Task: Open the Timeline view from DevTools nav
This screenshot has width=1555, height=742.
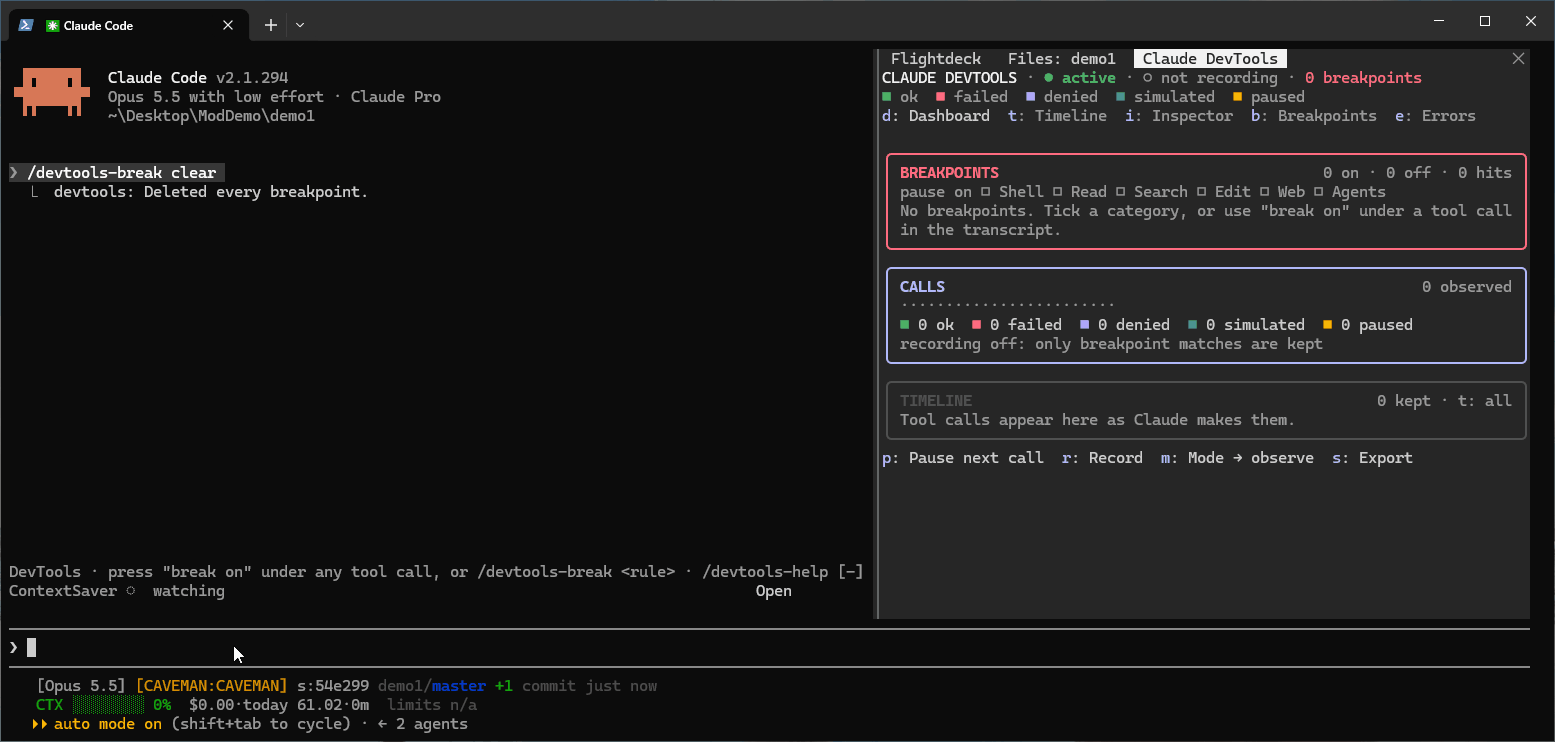Action: [1057, 116]
